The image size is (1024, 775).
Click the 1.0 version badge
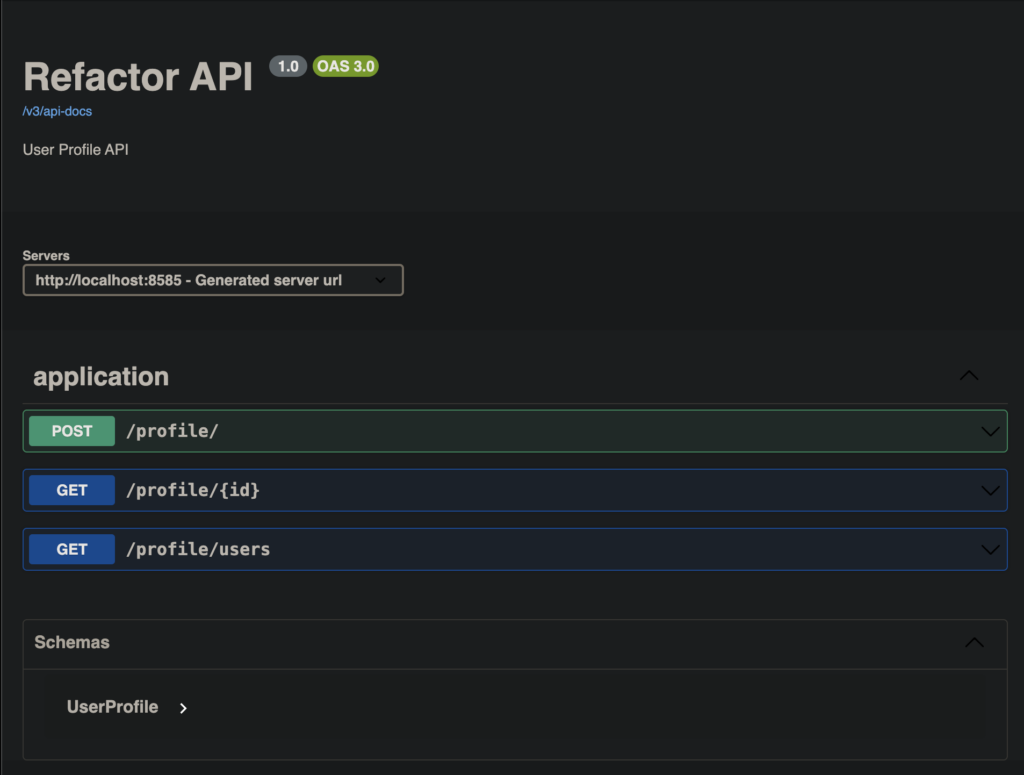click(x=288, y=66)
